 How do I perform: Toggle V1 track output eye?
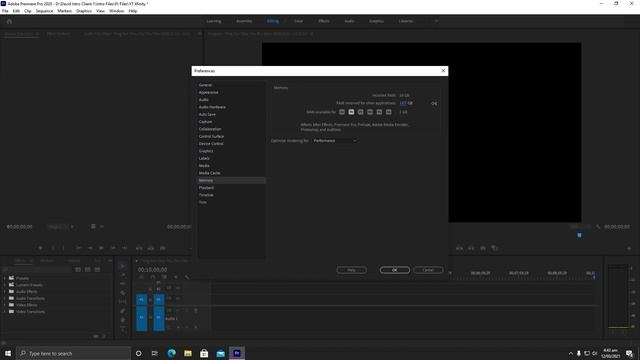pos(178,298)
